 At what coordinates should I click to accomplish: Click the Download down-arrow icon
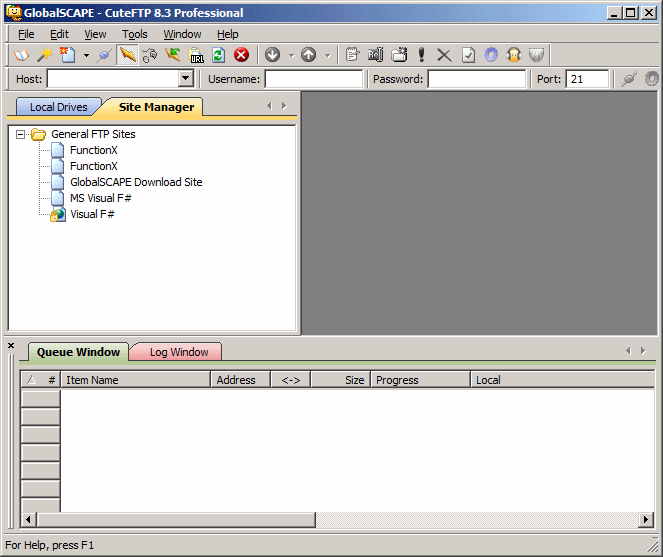273,55
